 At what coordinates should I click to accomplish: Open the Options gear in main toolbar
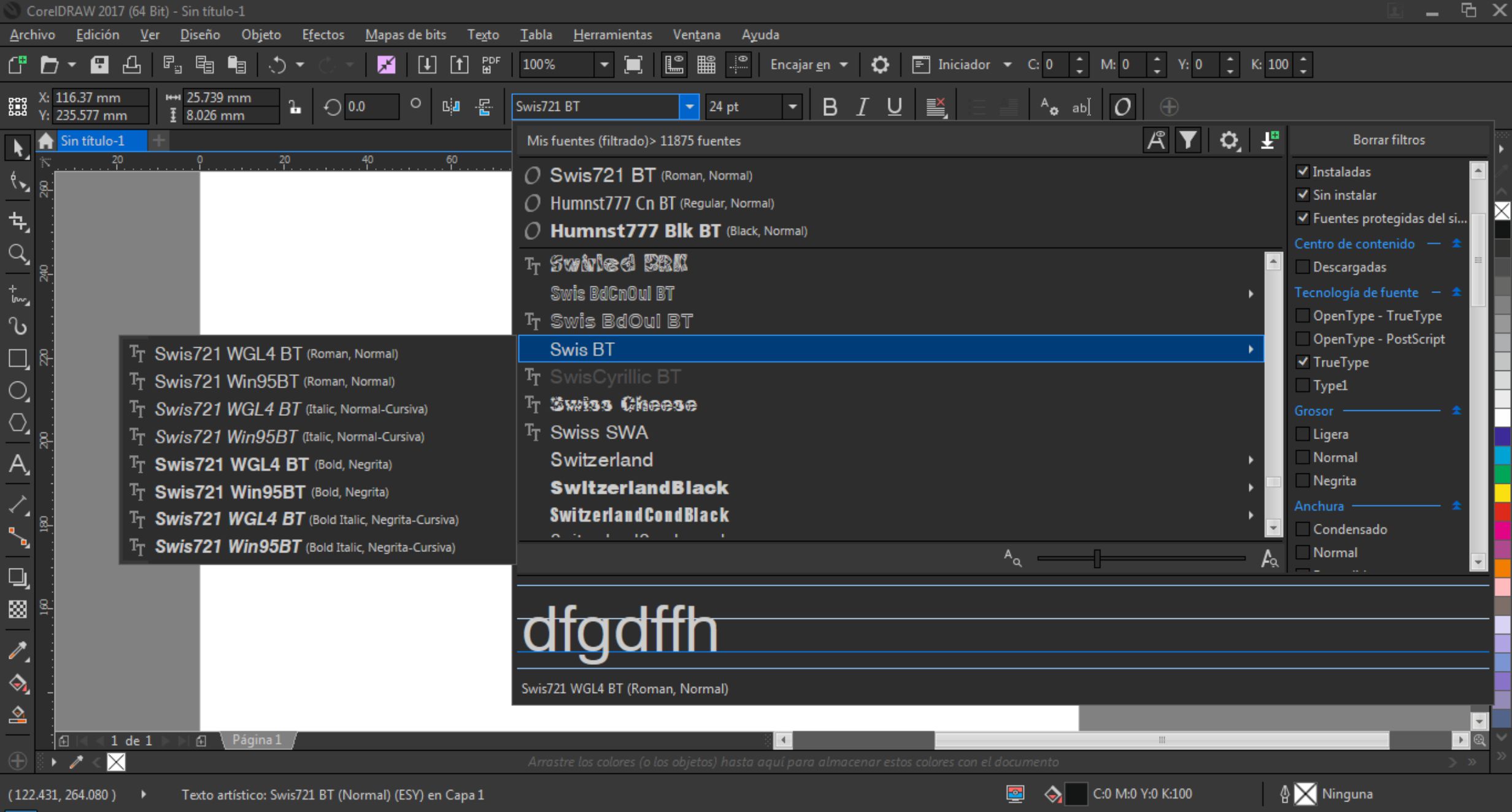pos(880,64)
